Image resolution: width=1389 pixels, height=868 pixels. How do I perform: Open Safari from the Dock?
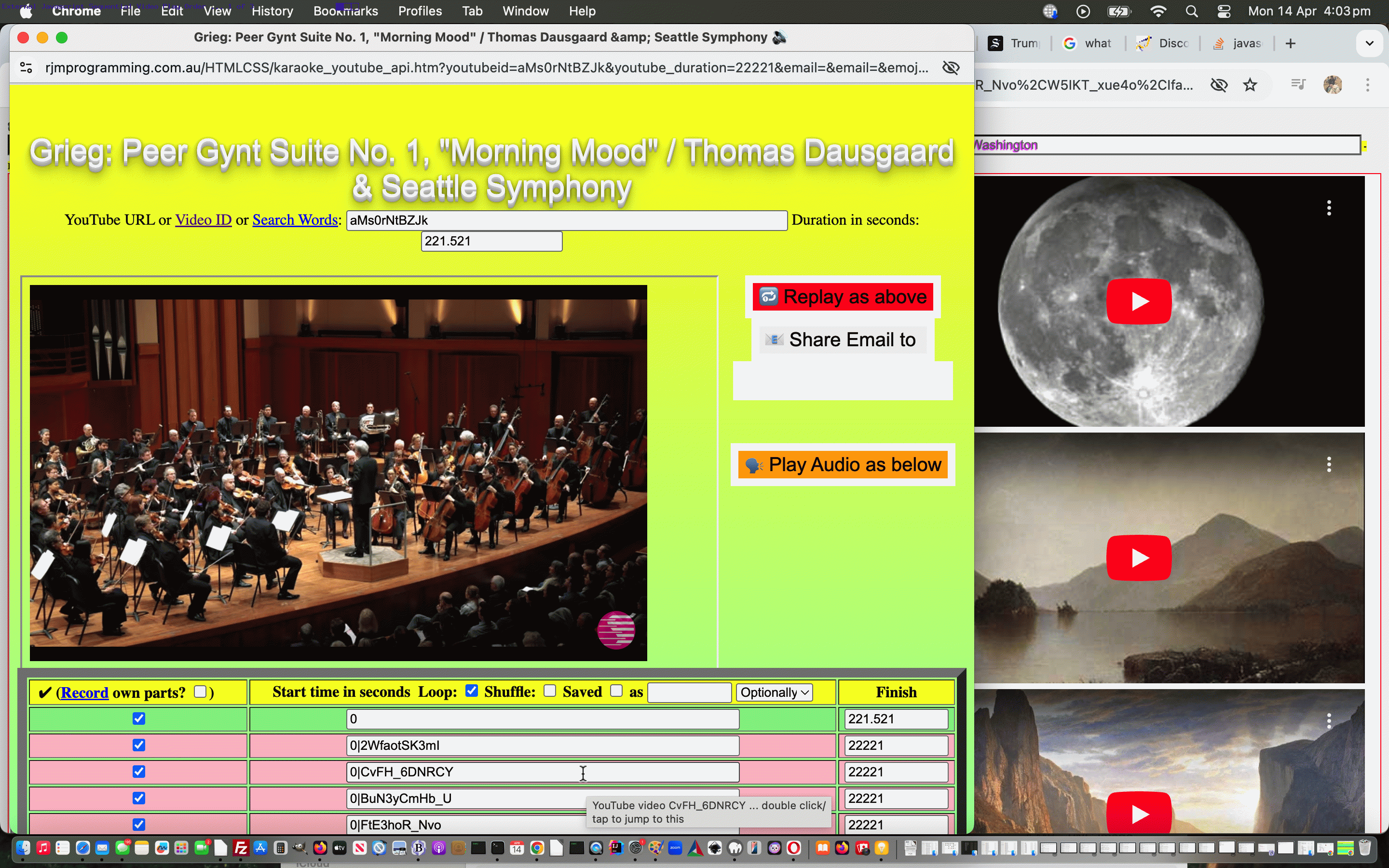coord(82,848)
